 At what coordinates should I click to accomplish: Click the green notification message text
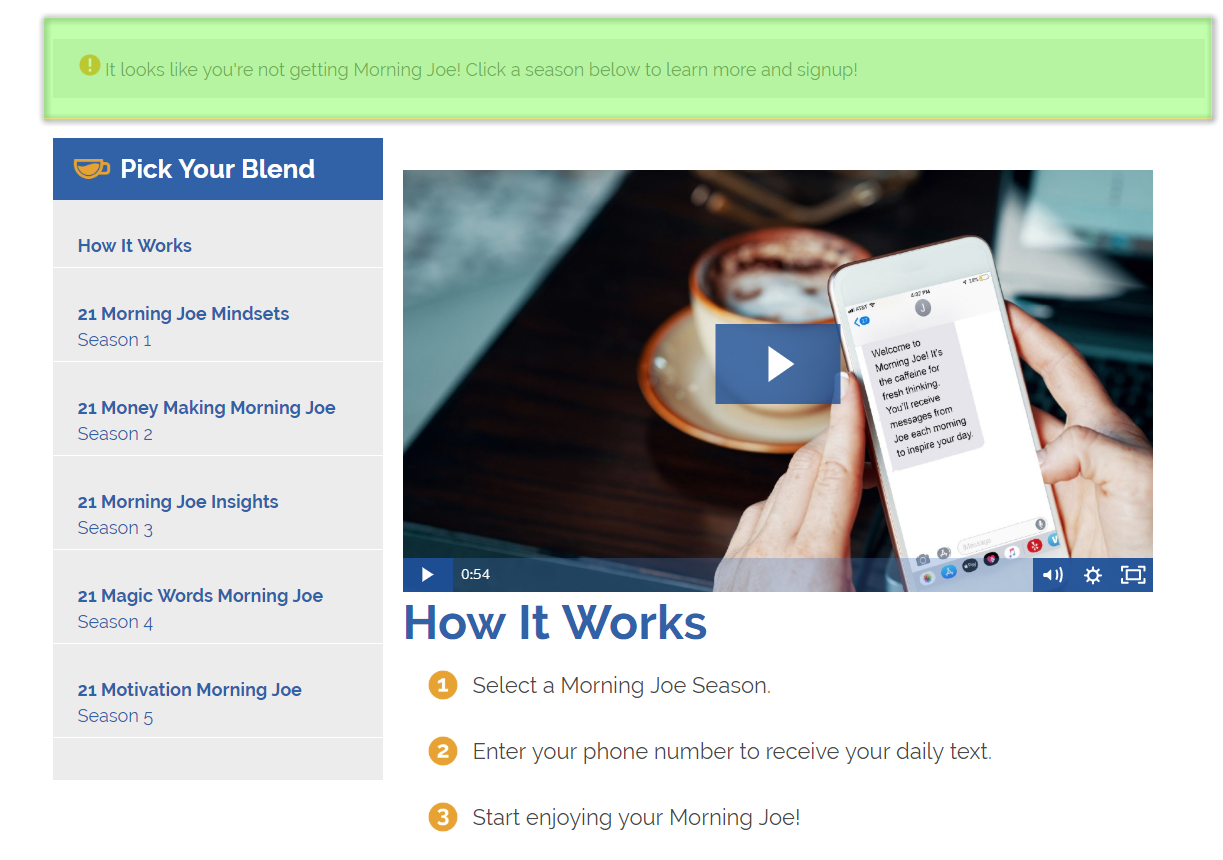[x=481, y=70]
